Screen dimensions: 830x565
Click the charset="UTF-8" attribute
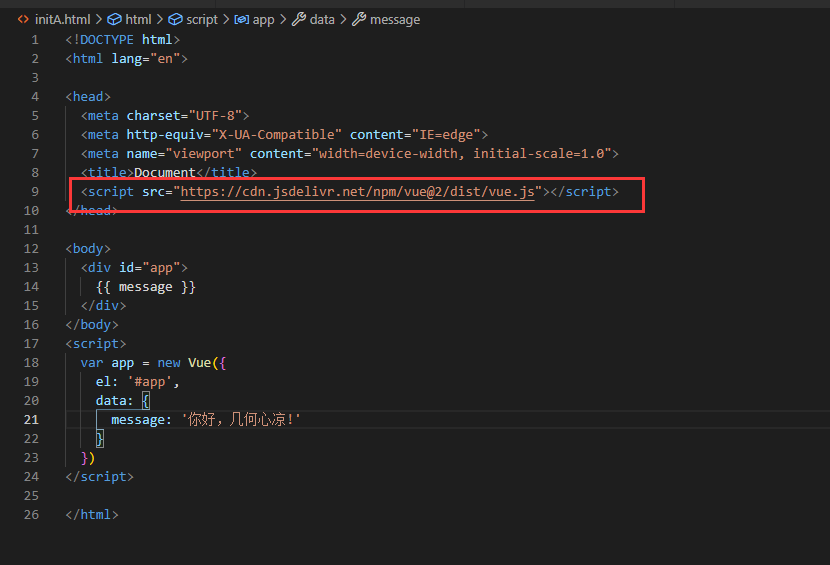[x=184, y=115]
